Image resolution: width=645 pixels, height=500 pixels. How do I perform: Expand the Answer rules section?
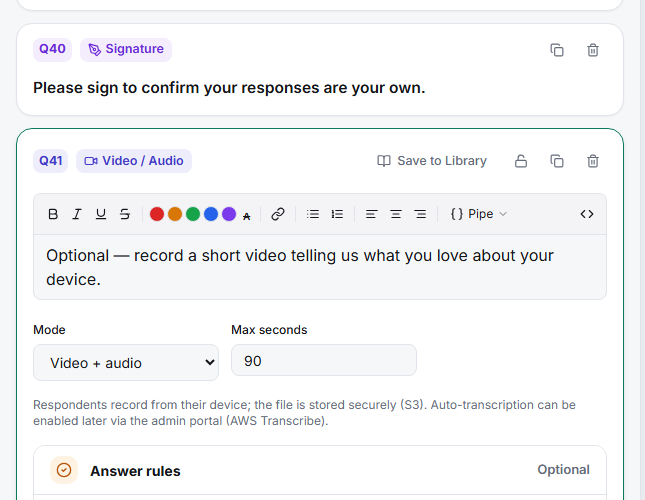click(x=320, y=470)
